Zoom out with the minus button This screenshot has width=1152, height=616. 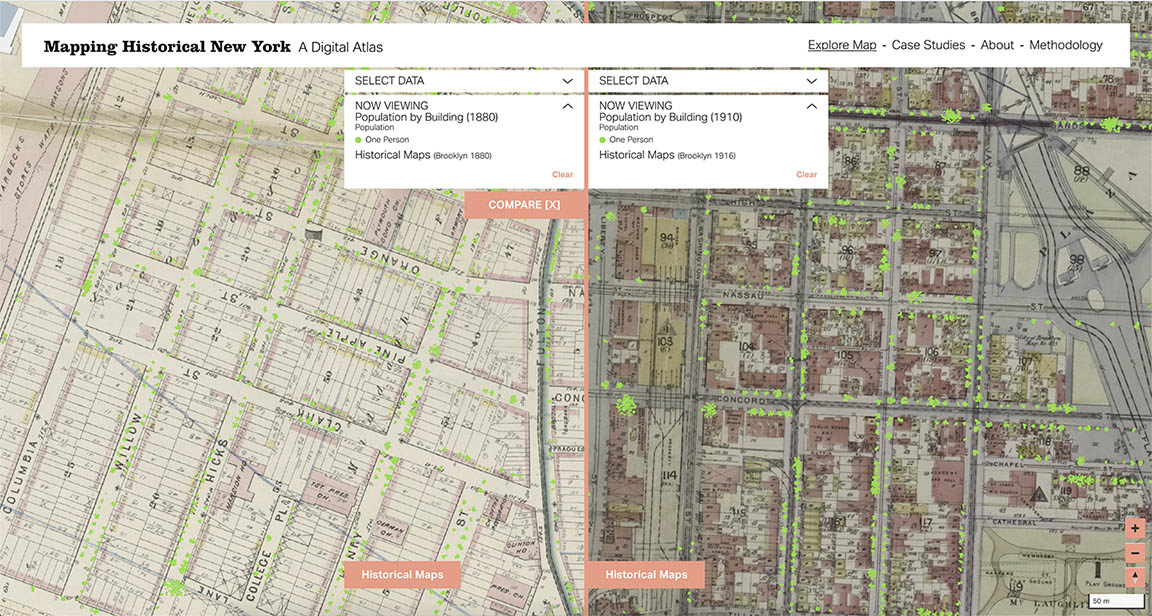click(1135, 553)
